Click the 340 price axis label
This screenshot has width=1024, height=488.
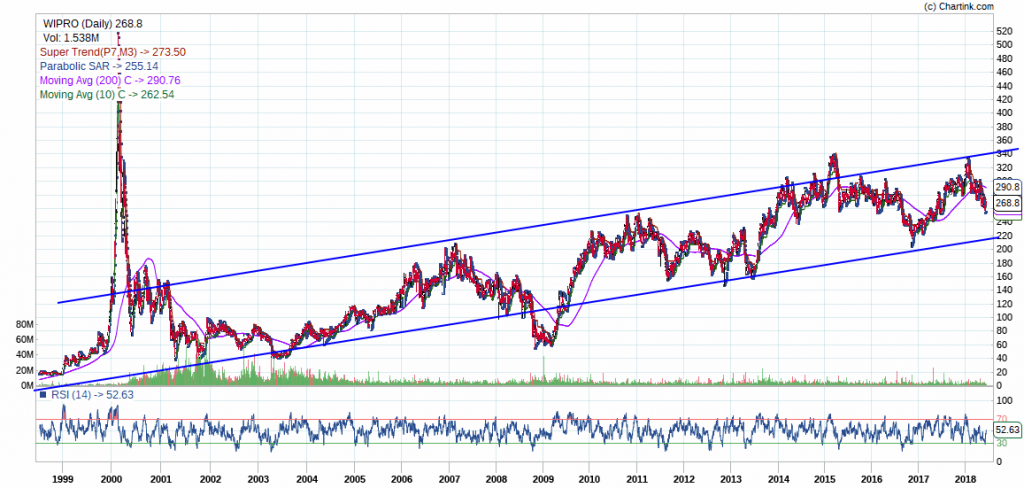point(1003,154)
